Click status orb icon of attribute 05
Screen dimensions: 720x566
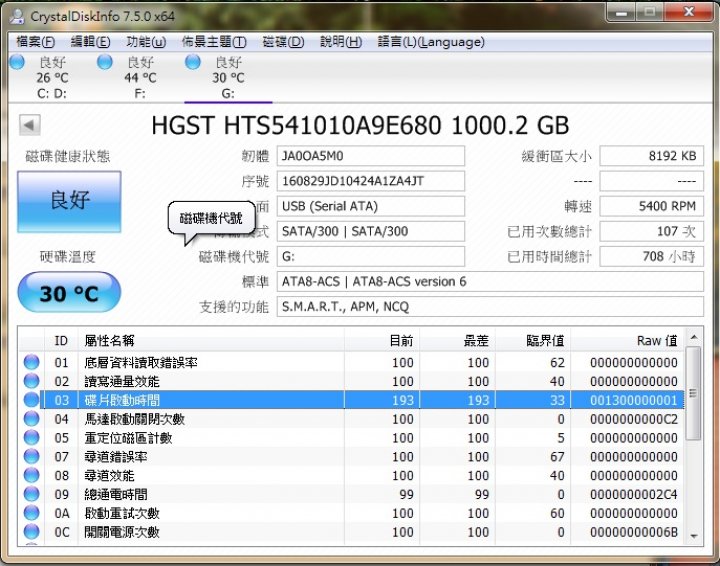point(31,437)
